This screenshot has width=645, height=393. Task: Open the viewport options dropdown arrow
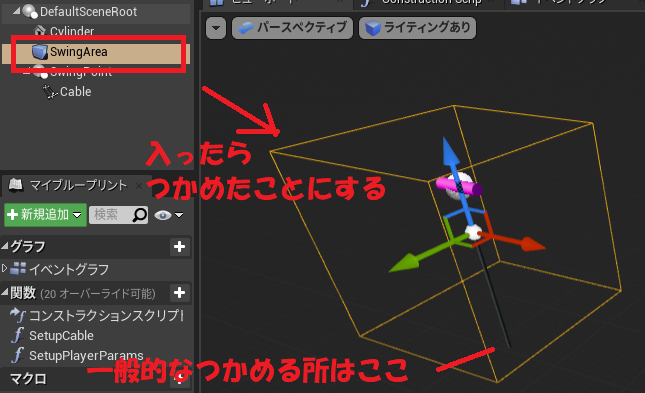point(216,28)
